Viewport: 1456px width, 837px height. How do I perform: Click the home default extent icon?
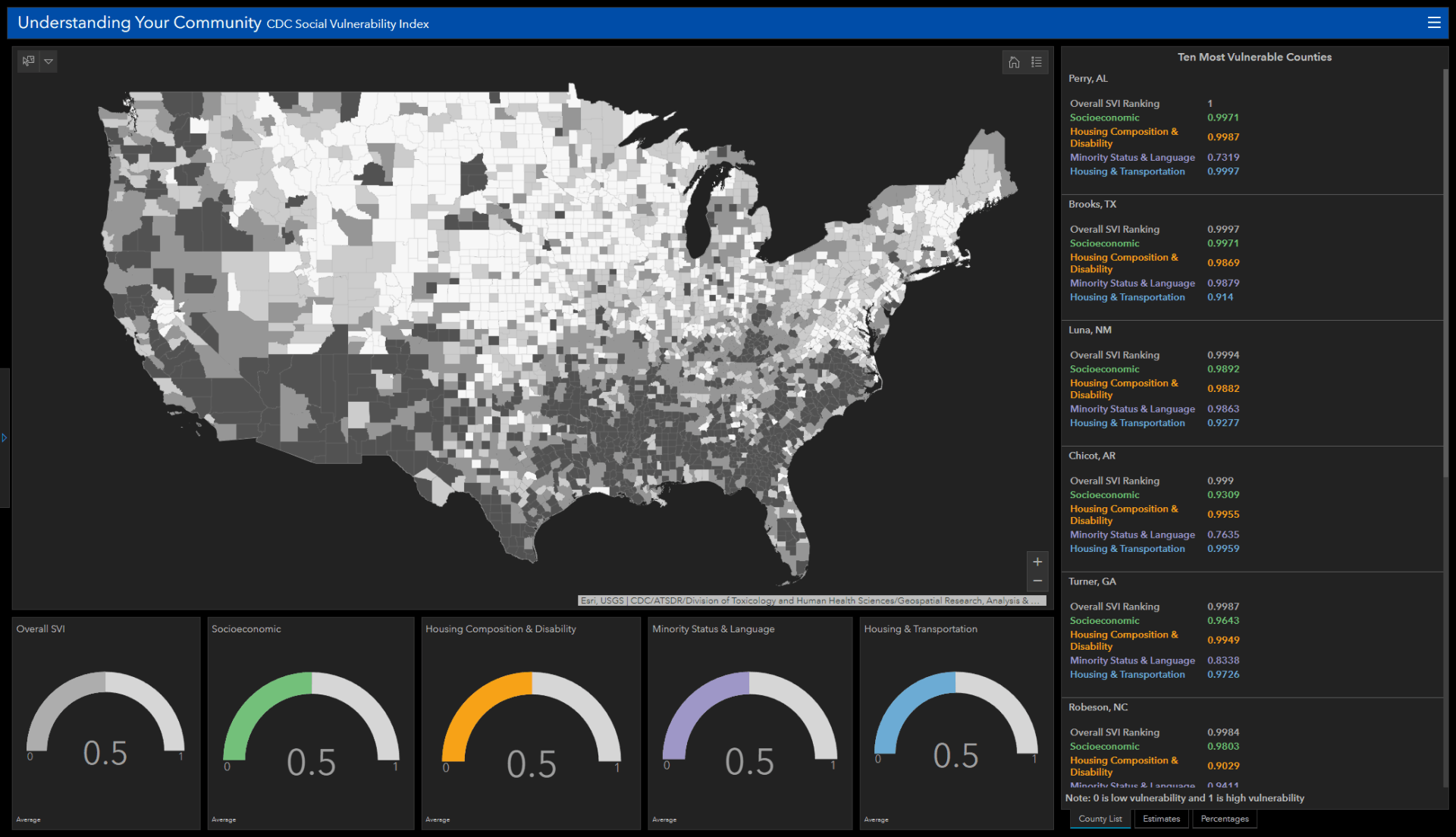[x=1014, y=62]
